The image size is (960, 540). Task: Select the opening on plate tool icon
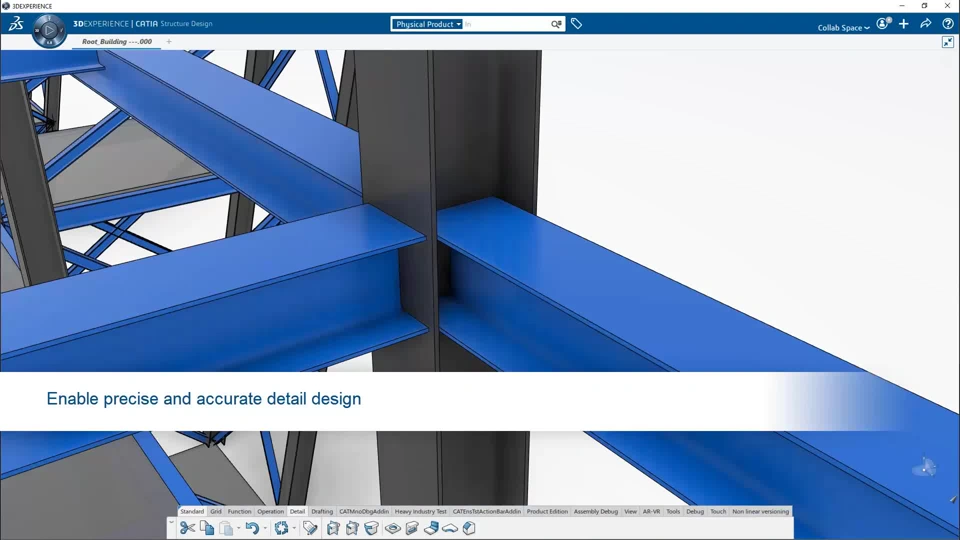click(x=392, y=528)
